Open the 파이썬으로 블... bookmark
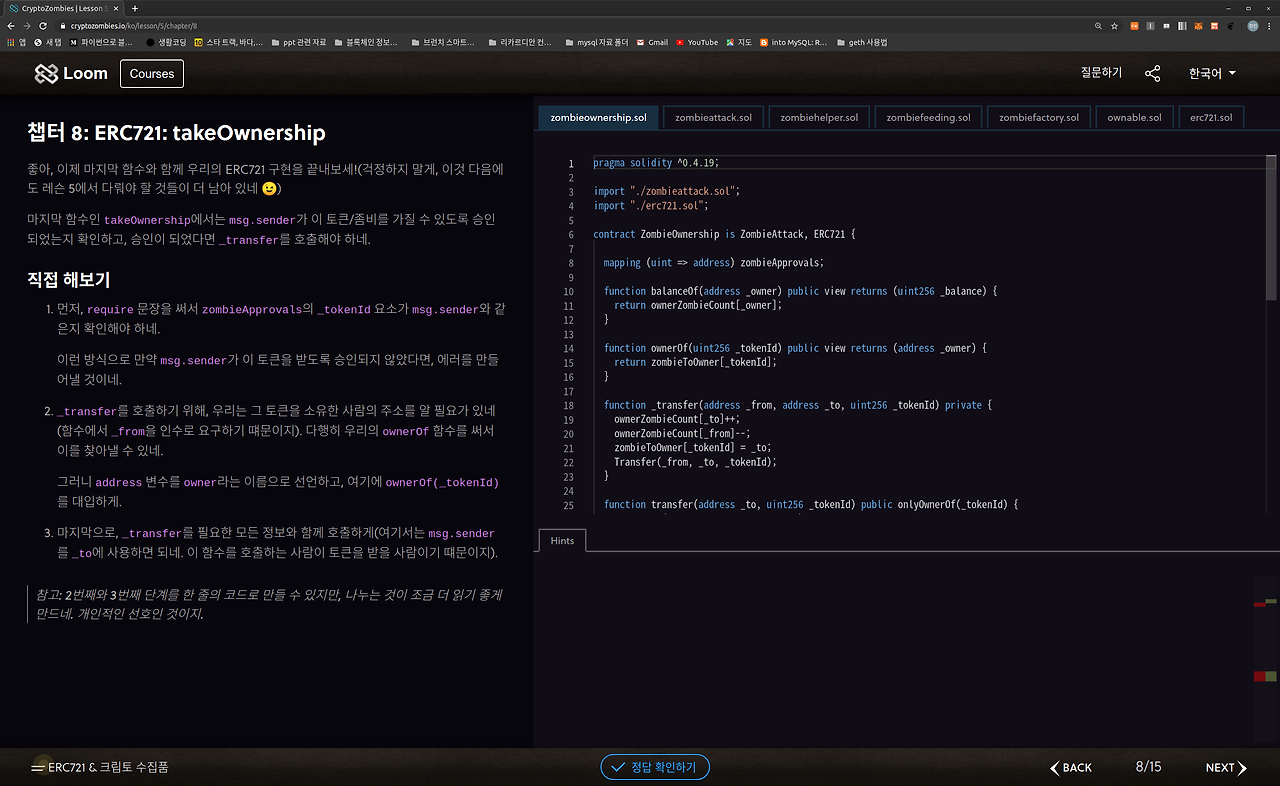Image resolution: width=1280 pixels, height=786 pixels. (x=101, y=42)
